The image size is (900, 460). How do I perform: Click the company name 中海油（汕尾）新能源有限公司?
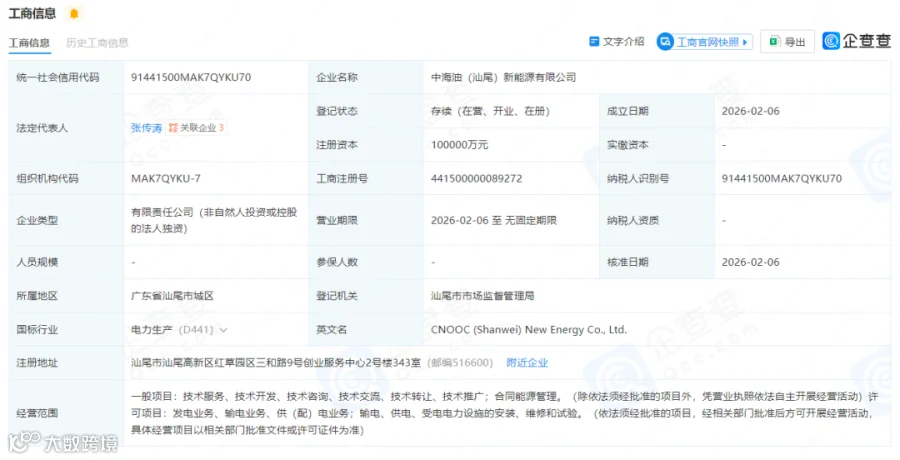tap(503, 77)
